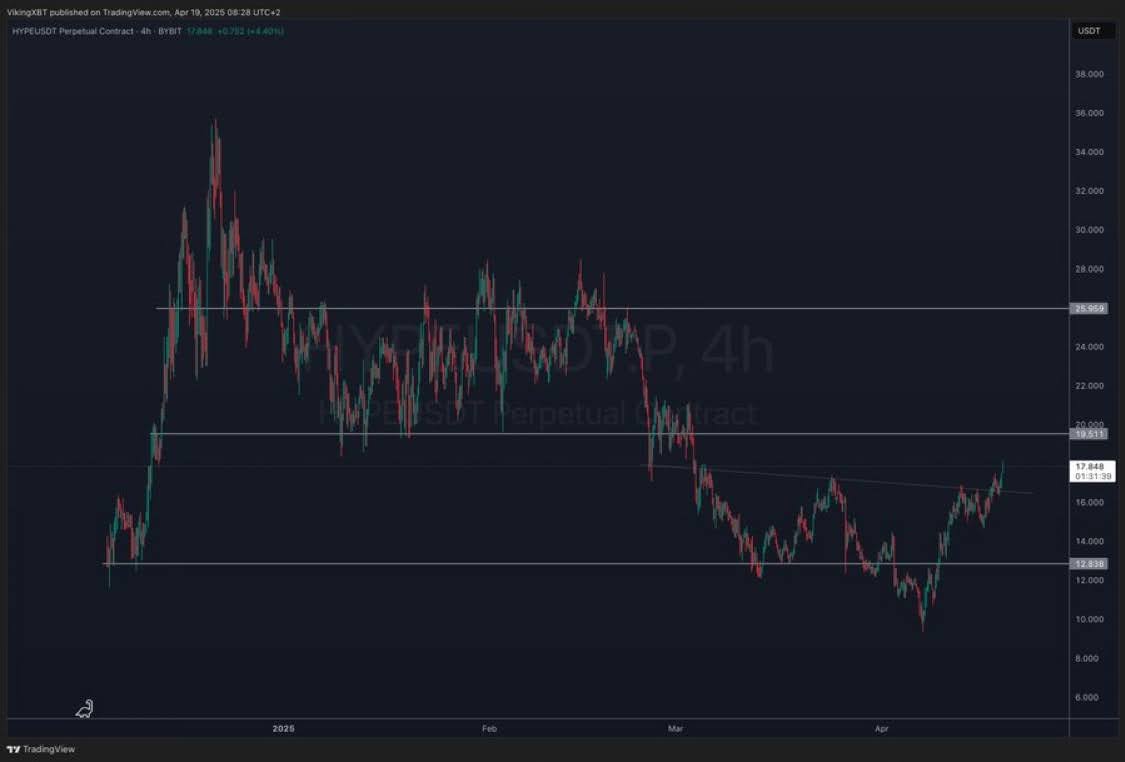Click the TradingView logo at bottom left

pyautogui.click(x=41, y=749)
